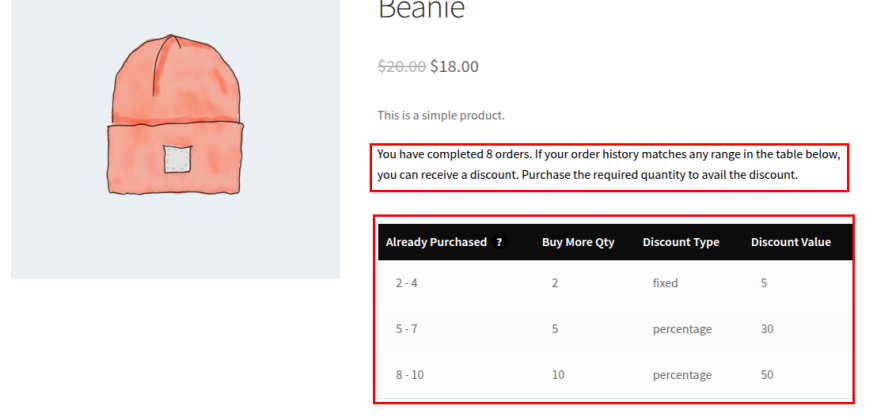Click the Discount Value column header
This screenshot has height=417, width=896.
791,242
